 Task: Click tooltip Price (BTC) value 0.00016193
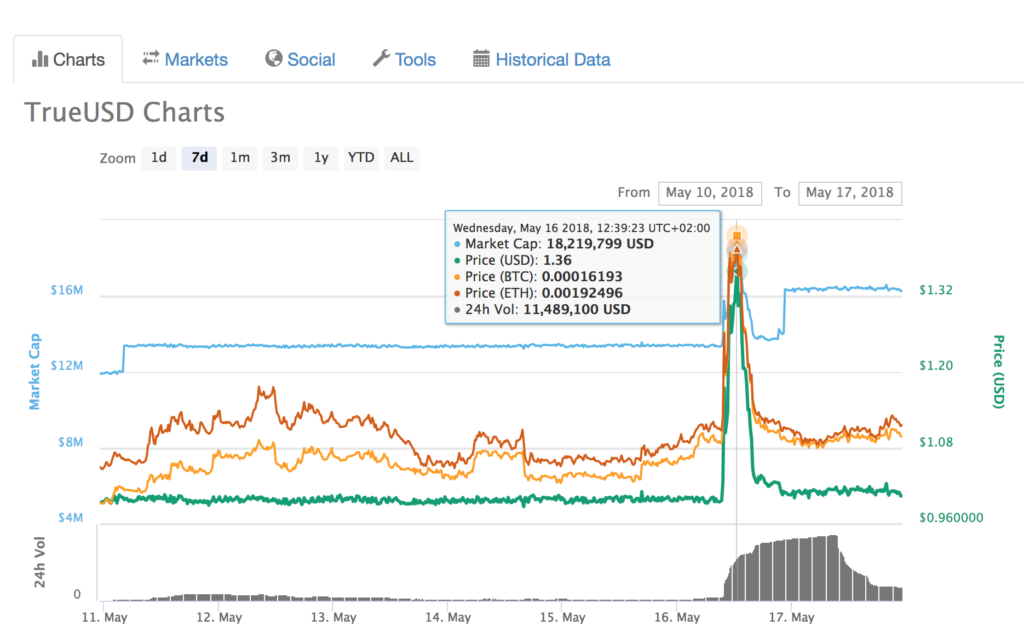(582, 276)
